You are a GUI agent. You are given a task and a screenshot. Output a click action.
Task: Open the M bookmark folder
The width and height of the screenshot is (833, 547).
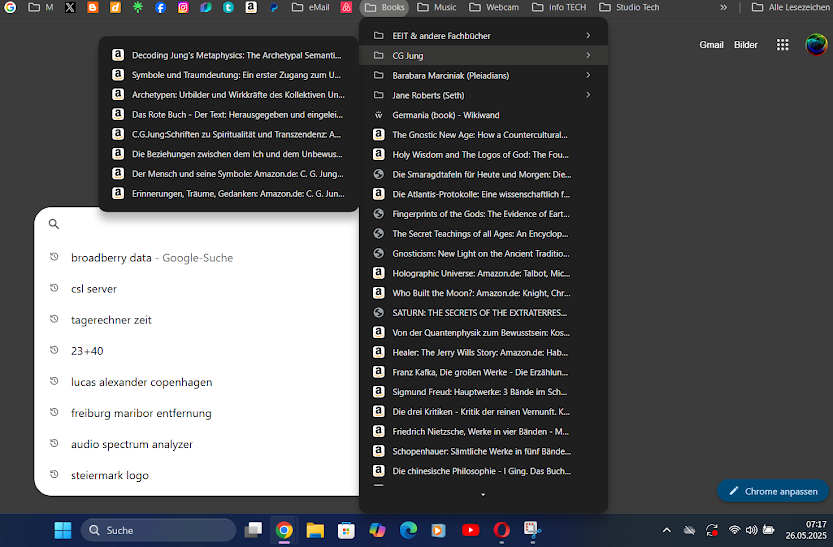[x=41, y=7]
